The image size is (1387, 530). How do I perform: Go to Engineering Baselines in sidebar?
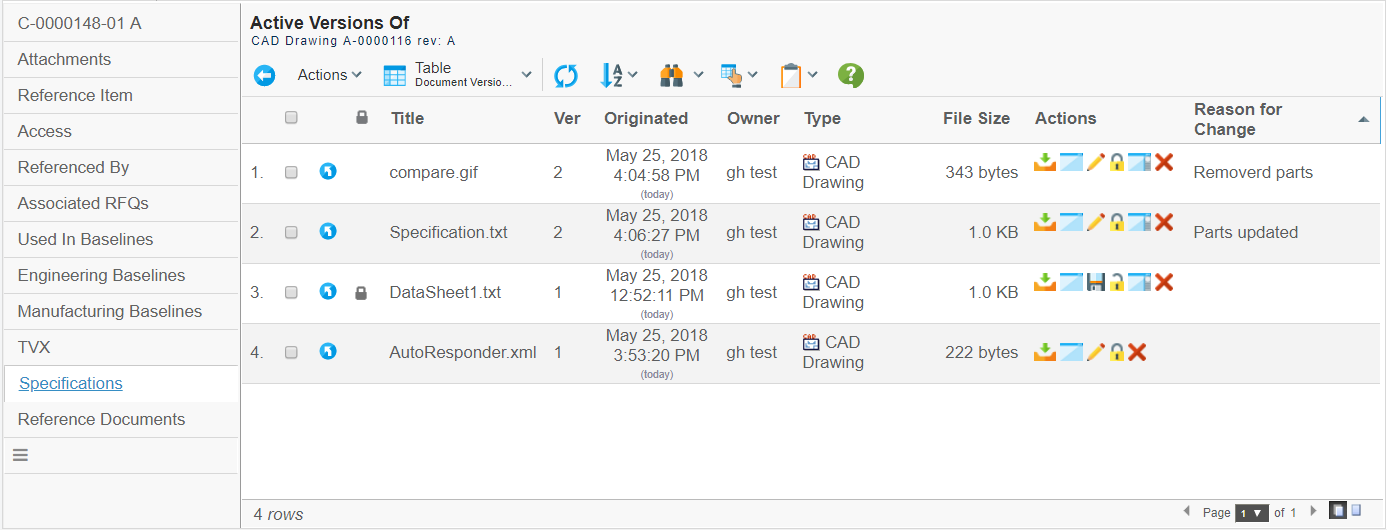(x=101, y=275)
